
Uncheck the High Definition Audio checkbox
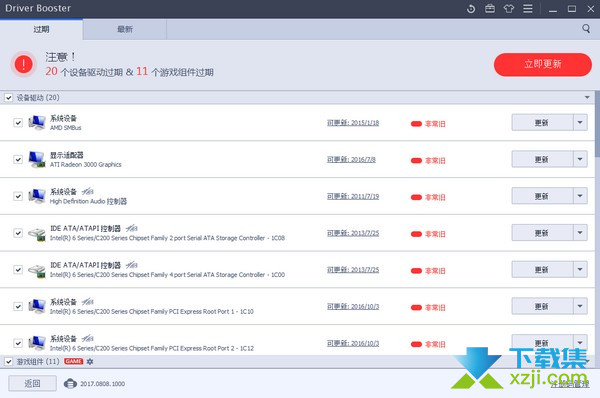[18, 196]
